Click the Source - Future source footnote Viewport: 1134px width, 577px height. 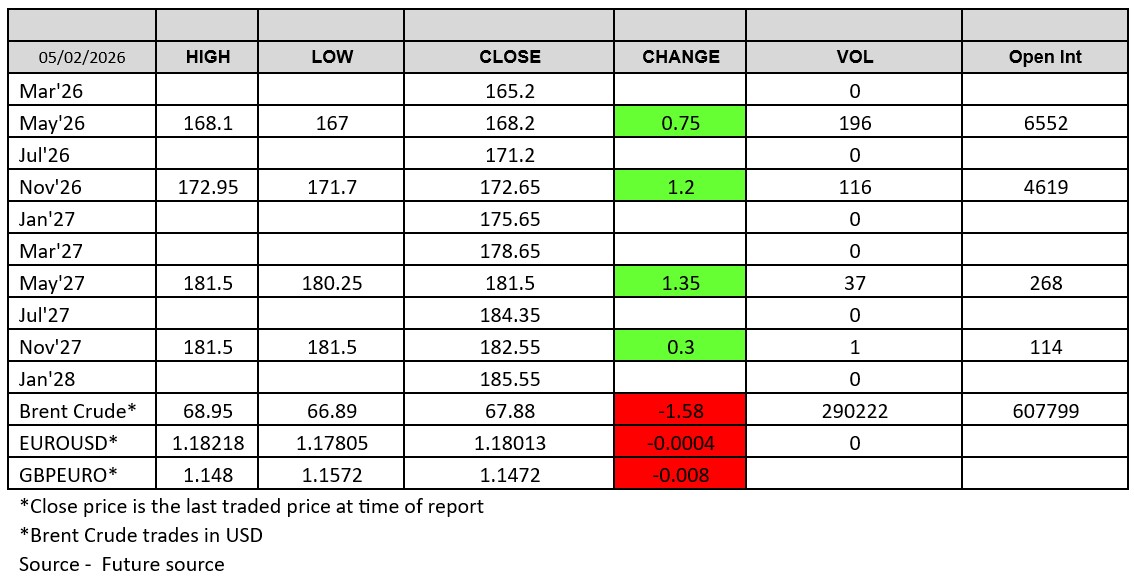[122, 564]
